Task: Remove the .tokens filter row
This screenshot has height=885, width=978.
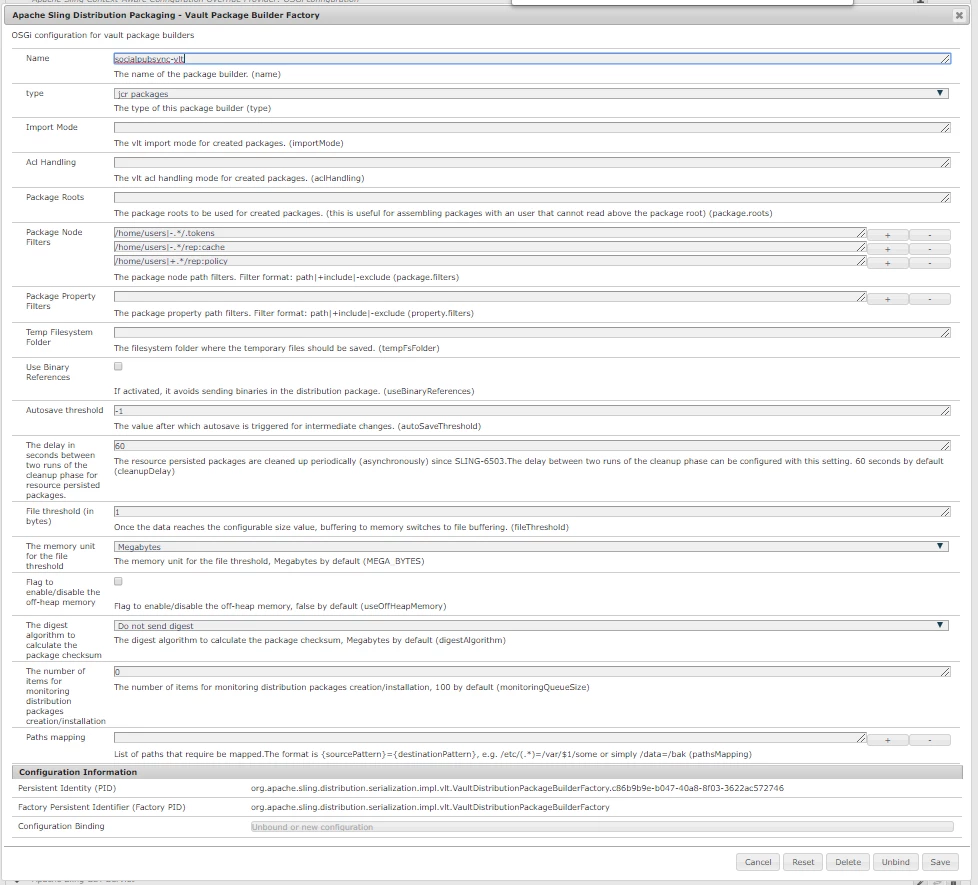Action: click(x=929, y=235)
